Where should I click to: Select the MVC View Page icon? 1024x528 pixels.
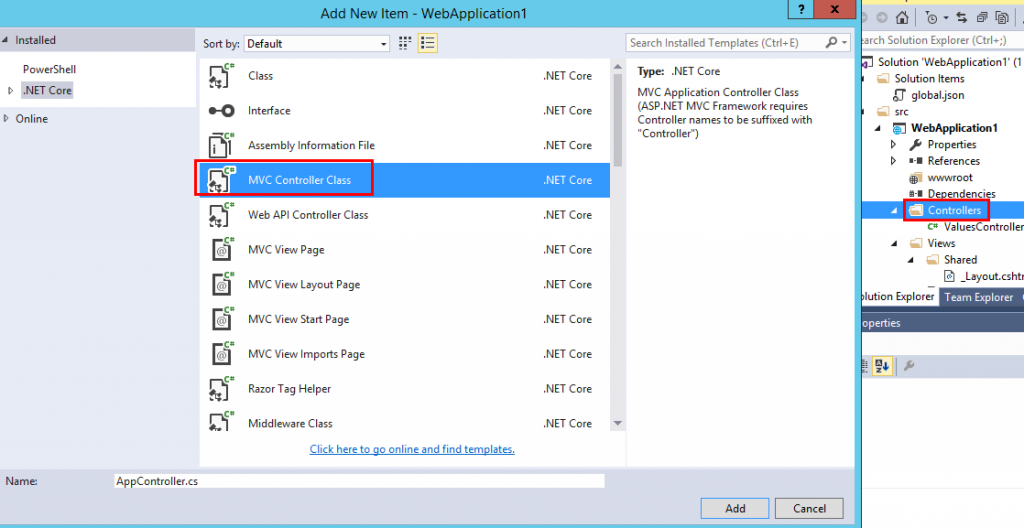221,250
